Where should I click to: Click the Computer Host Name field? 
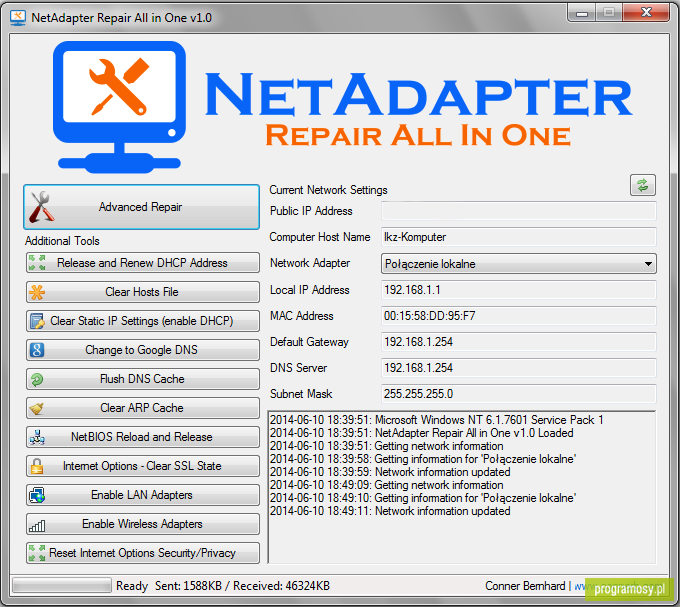(x=519, y=237)
